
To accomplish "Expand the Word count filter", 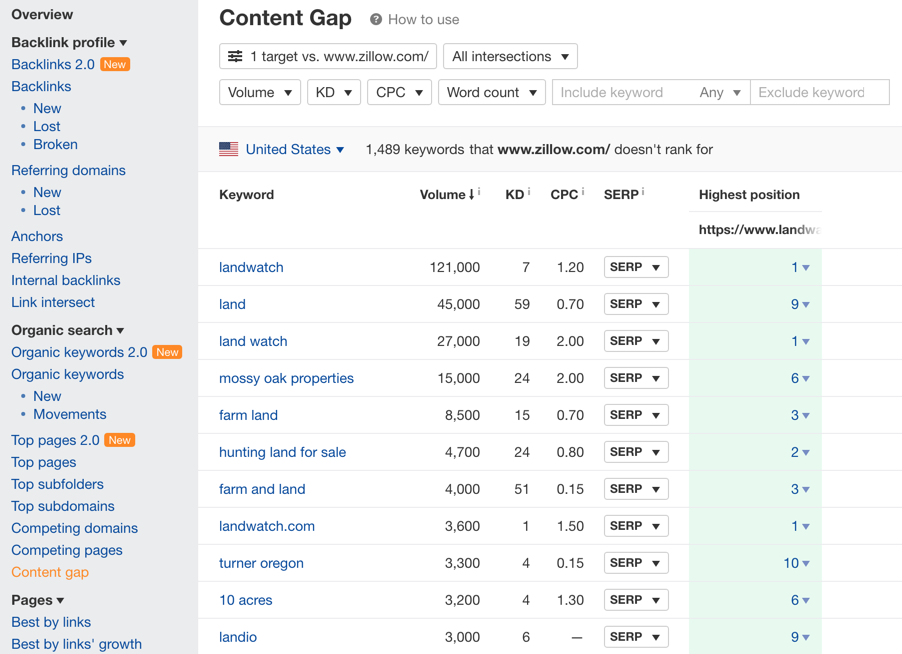I will [492, 92].
